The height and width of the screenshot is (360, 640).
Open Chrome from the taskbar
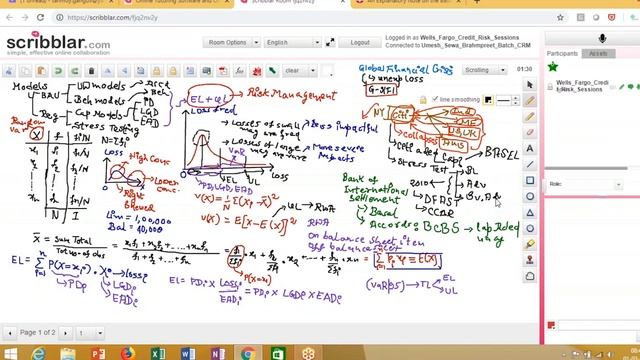click(x=247, y=353)
